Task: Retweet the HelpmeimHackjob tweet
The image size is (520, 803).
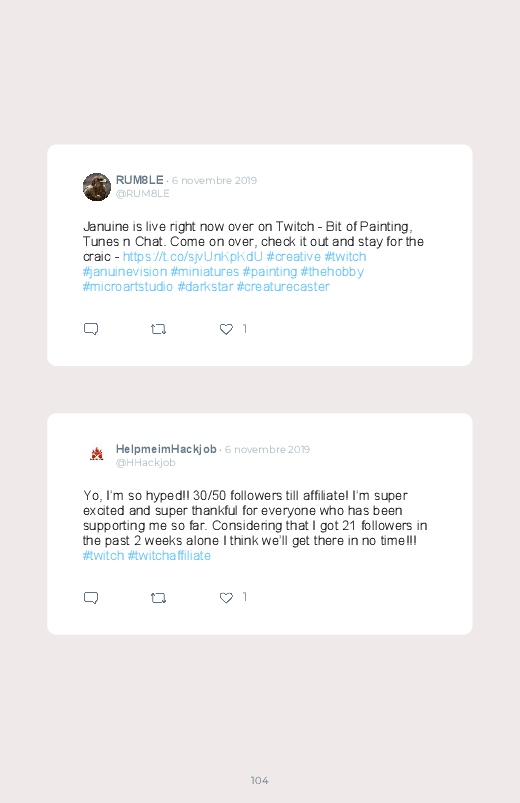Action: (158, 598)
